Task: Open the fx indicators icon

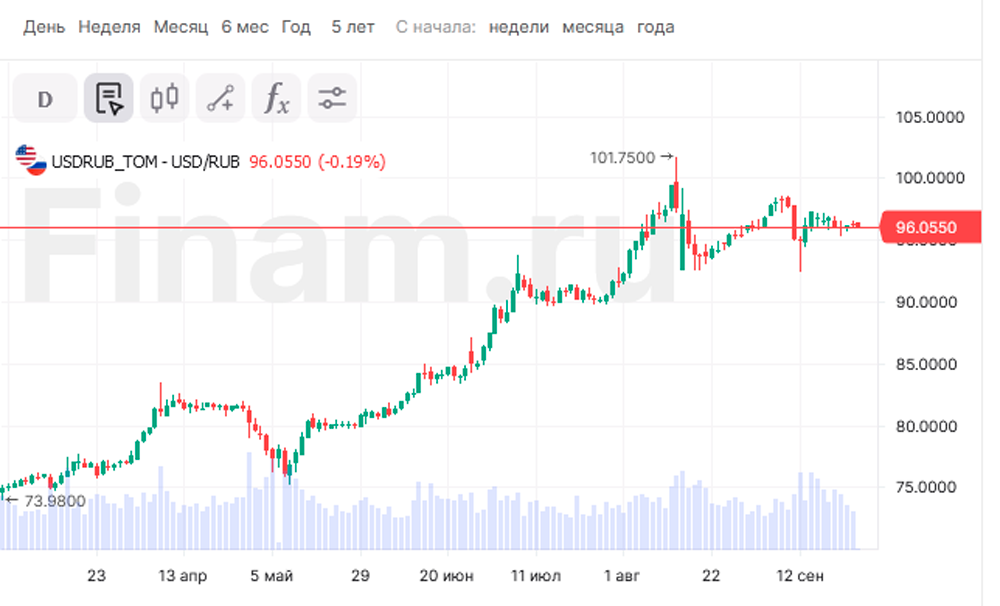Action: 276,98
